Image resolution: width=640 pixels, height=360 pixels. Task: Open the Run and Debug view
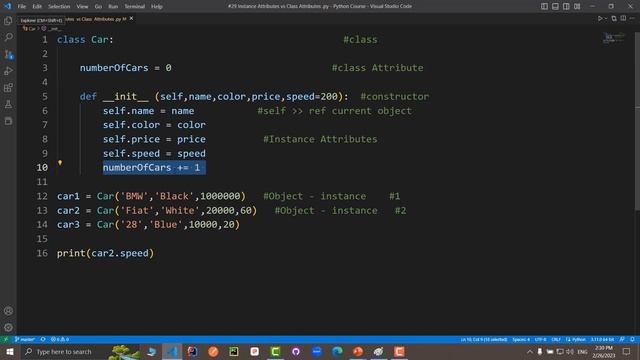8,71
